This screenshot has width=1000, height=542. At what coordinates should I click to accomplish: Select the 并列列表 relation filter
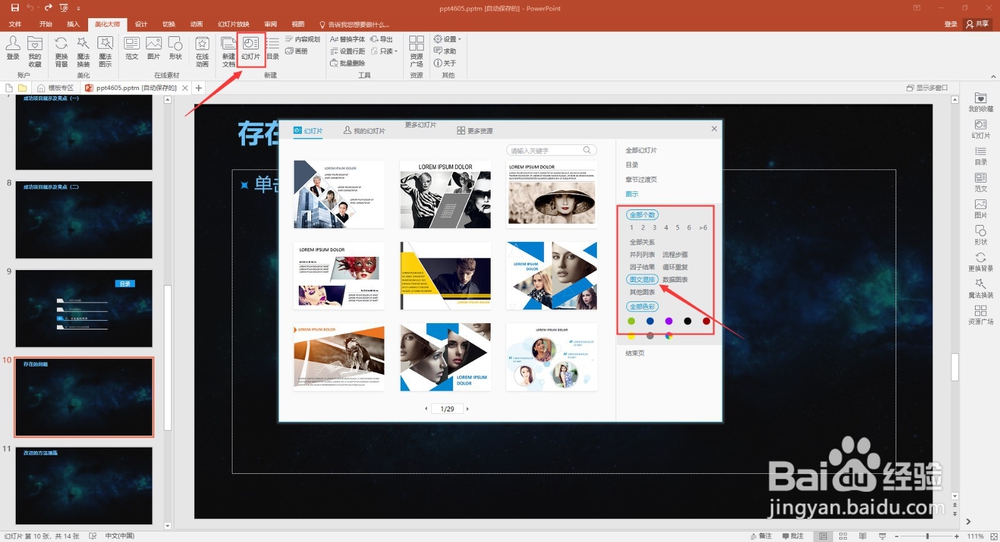pyautogui.click(x=642, y=254)
